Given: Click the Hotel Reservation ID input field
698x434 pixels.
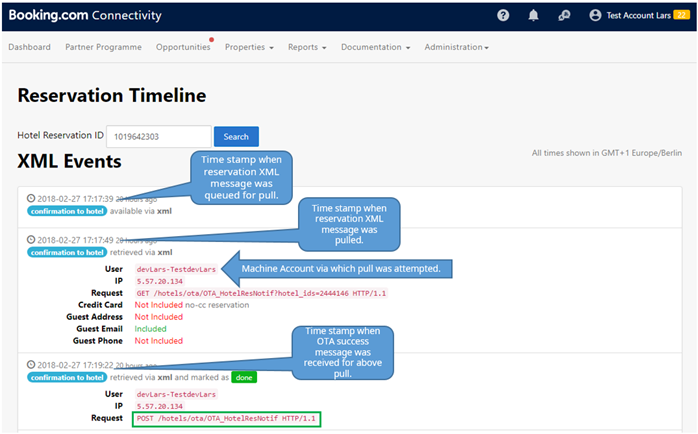Looking at the screenshot, I should [159, 136].
